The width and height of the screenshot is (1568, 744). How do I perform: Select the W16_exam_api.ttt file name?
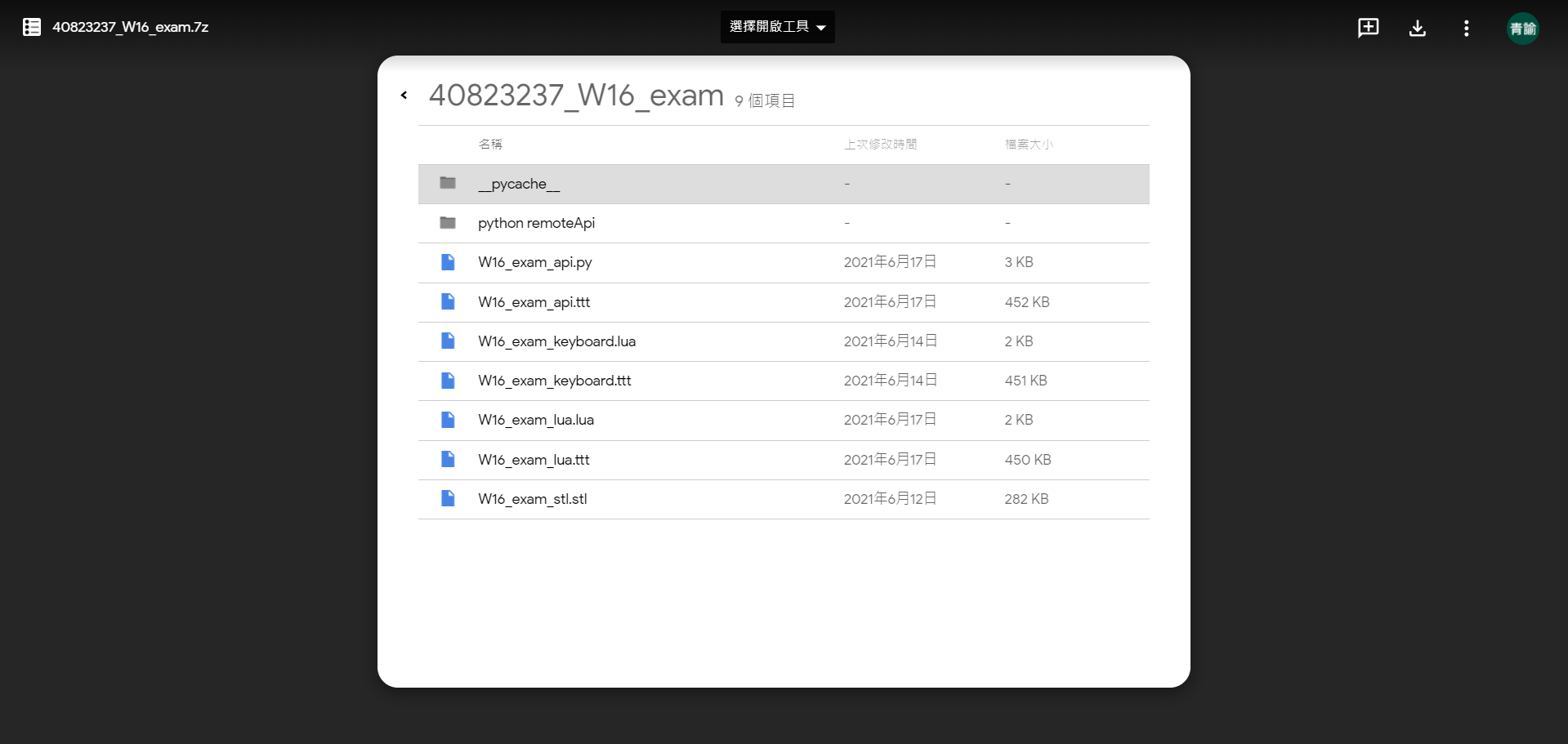(534, 302)
